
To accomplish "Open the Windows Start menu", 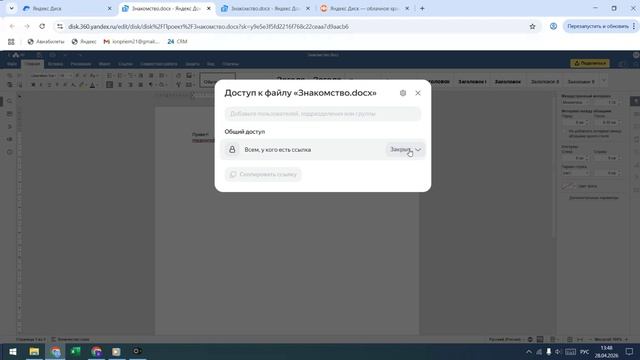I will pyautogui.click(x=13, y=351).
